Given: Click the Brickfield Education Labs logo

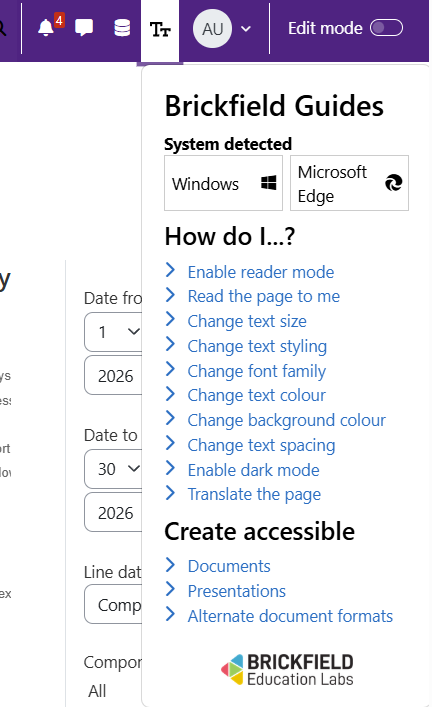Looking at the screenshot, I should (287, 670).
